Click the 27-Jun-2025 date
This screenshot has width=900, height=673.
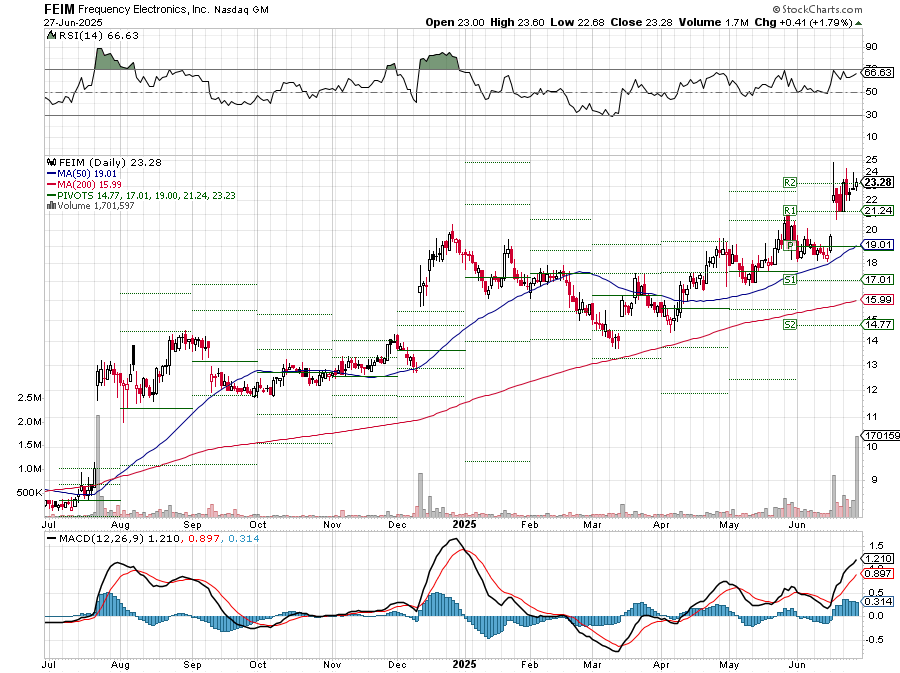click(x=73, y=23)
